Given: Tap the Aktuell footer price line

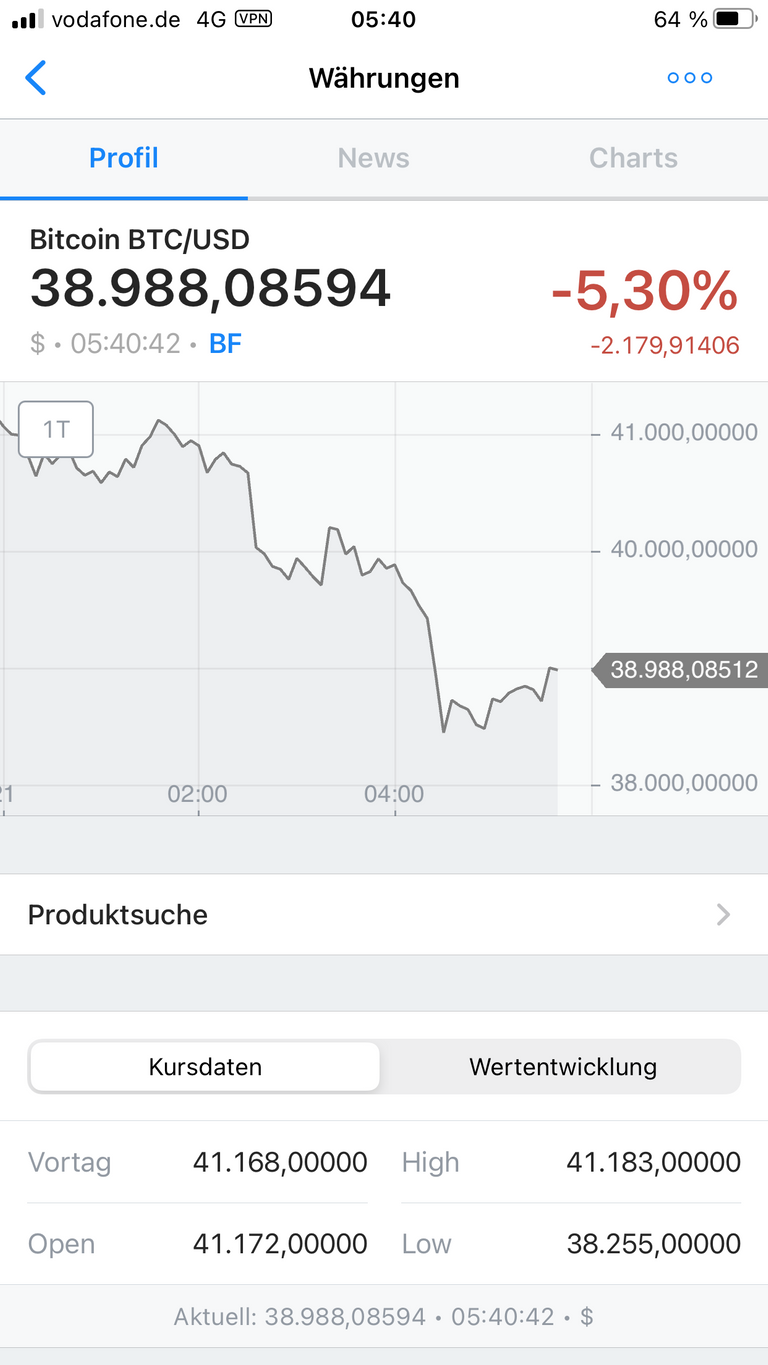Looking at the screenshot, I should (384, 1317).
